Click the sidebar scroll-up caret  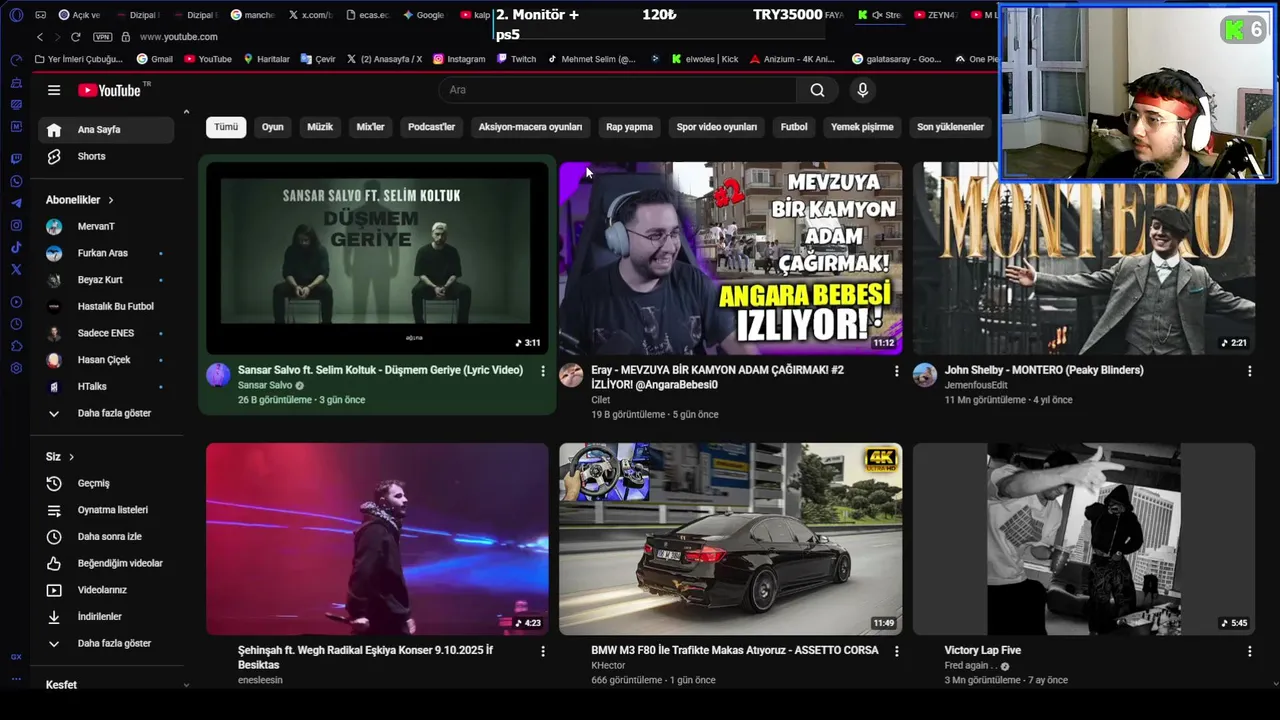(186, 111)
